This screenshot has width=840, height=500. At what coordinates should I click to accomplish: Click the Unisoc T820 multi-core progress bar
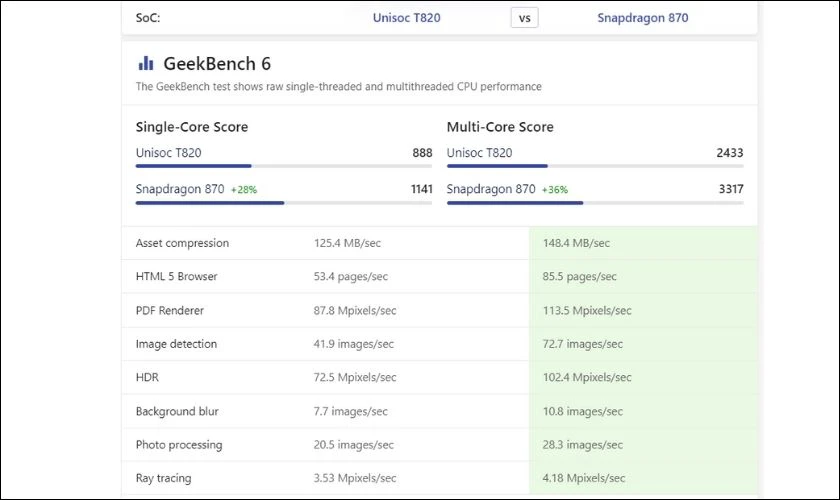595,166
